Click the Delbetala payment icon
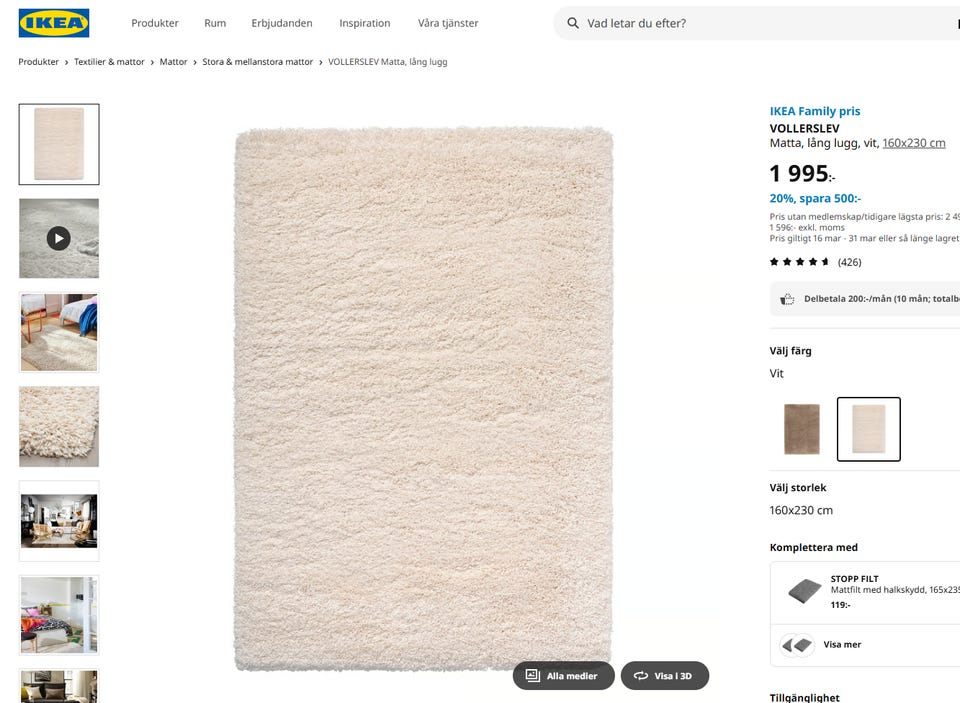The image size is (960, 703). pos(787,299)
